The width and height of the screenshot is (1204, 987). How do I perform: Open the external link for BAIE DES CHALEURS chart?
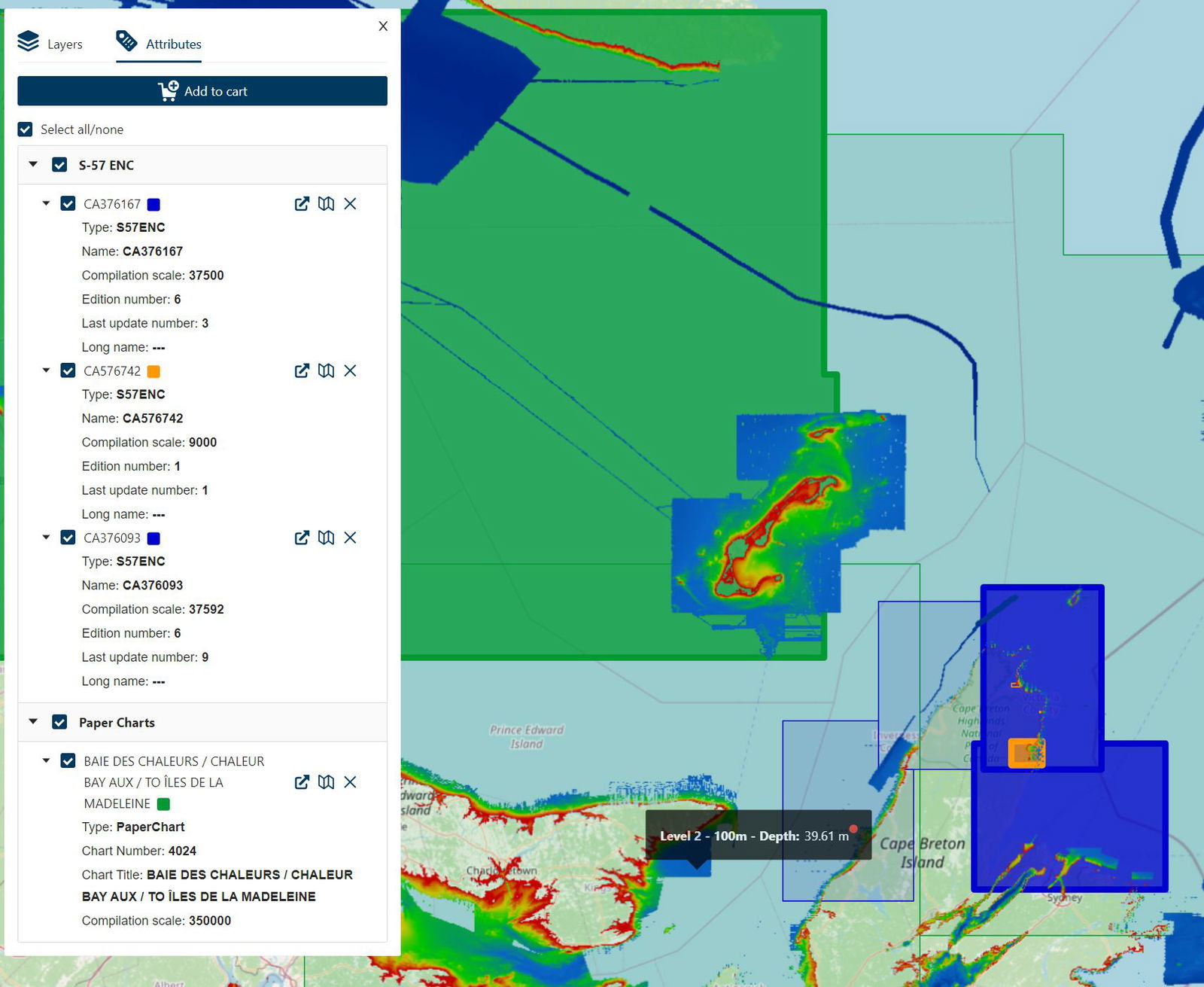(x=302, y=782)
